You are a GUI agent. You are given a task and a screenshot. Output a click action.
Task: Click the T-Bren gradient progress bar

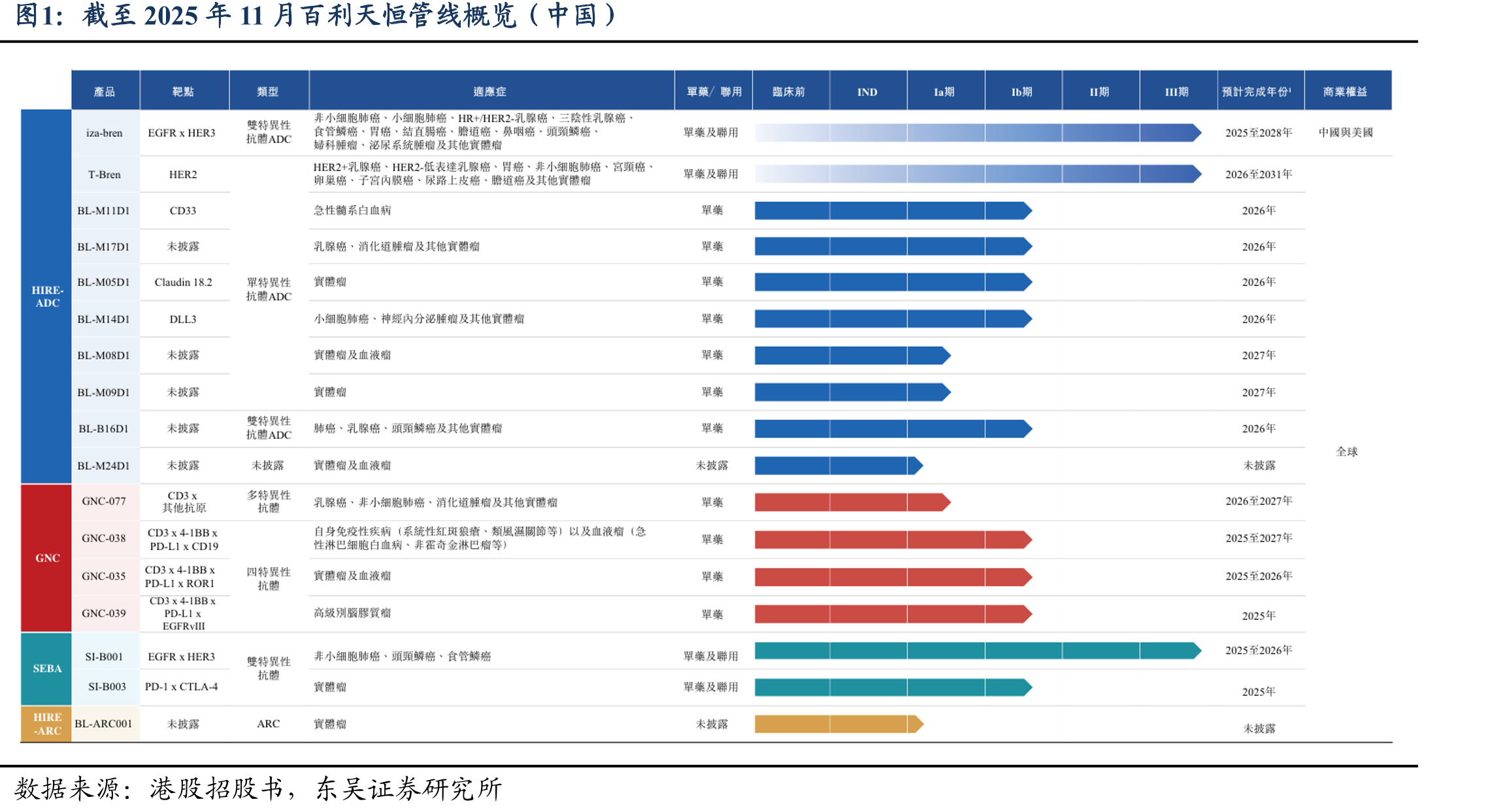978,174
